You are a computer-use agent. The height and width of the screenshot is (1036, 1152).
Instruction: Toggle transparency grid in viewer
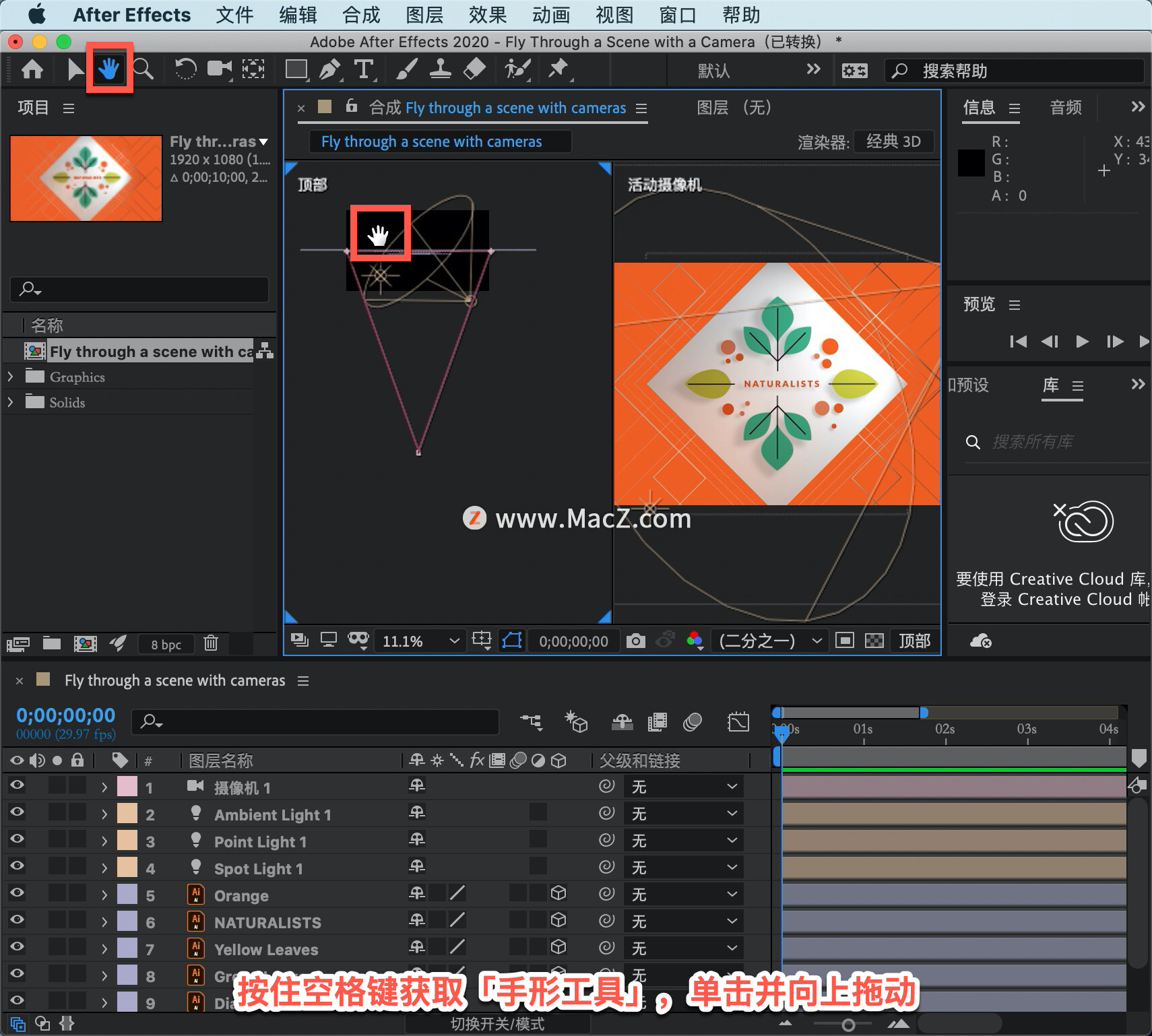874,641
